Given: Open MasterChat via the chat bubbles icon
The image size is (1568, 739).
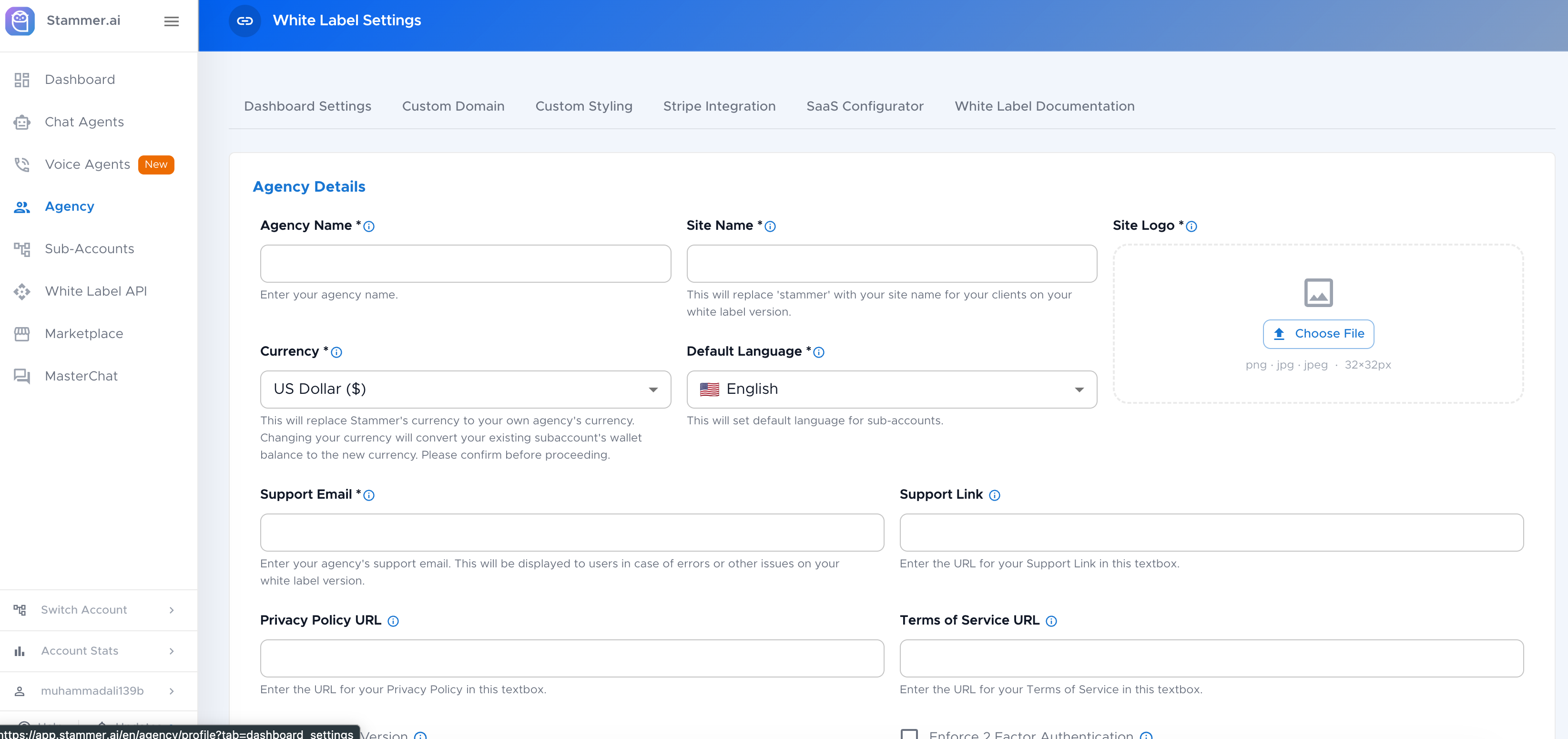Looking at the screenshot, I should click(22, 376).
